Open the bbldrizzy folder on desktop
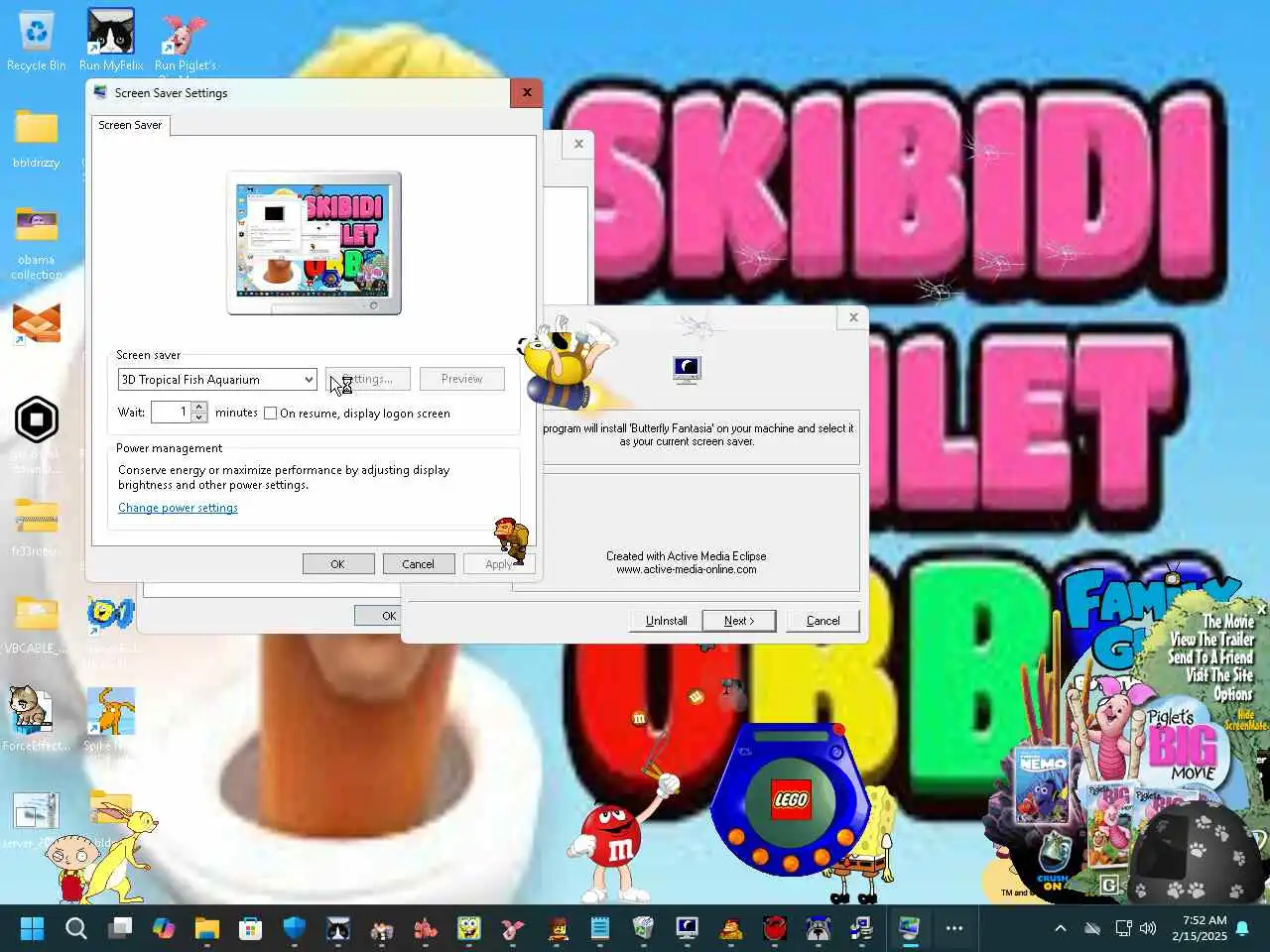This screenshot has width=1270, height=952. (36, 139)
